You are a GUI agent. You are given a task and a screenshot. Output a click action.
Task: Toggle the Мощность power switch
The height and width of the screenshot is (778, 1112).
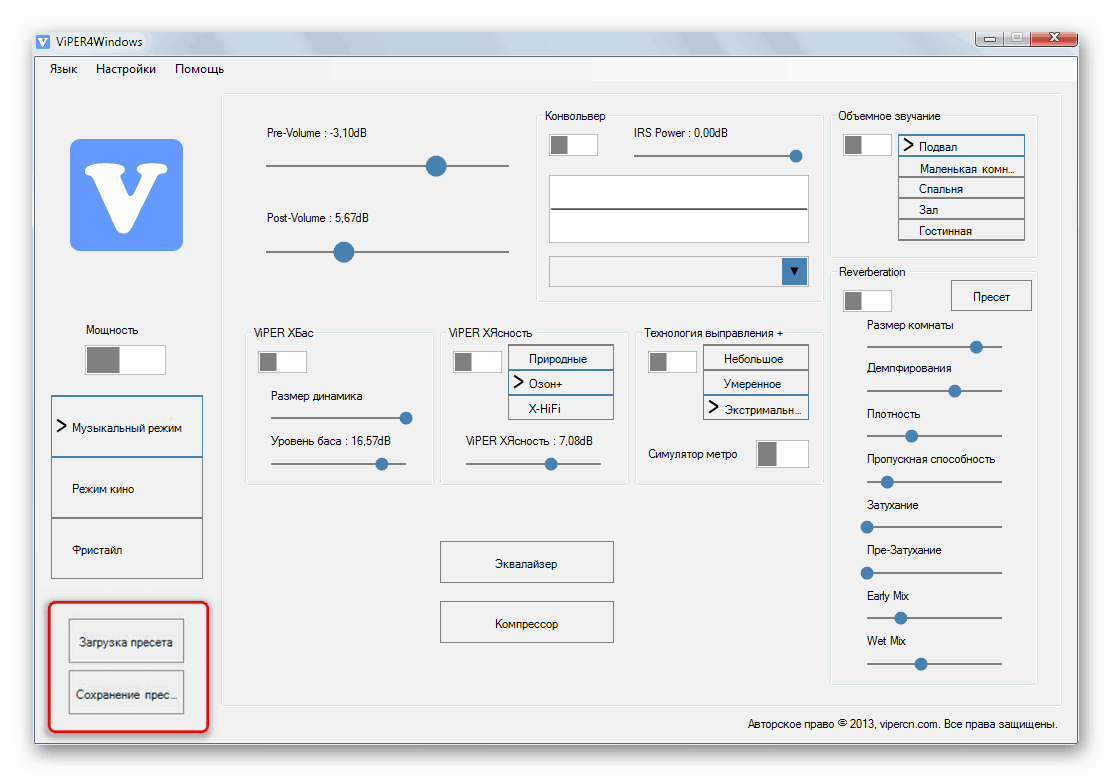click(126, 360)
